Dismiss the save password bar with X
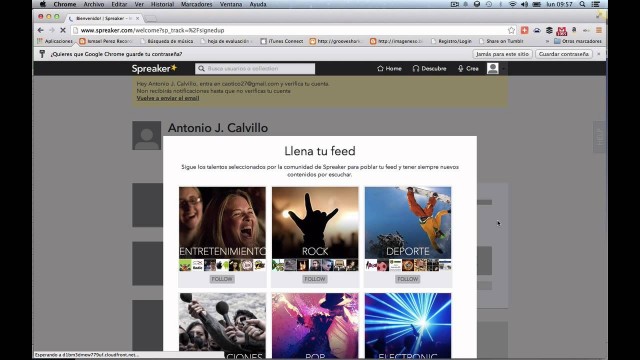Viewport: 640px width, 360px height. coord(599,54)
